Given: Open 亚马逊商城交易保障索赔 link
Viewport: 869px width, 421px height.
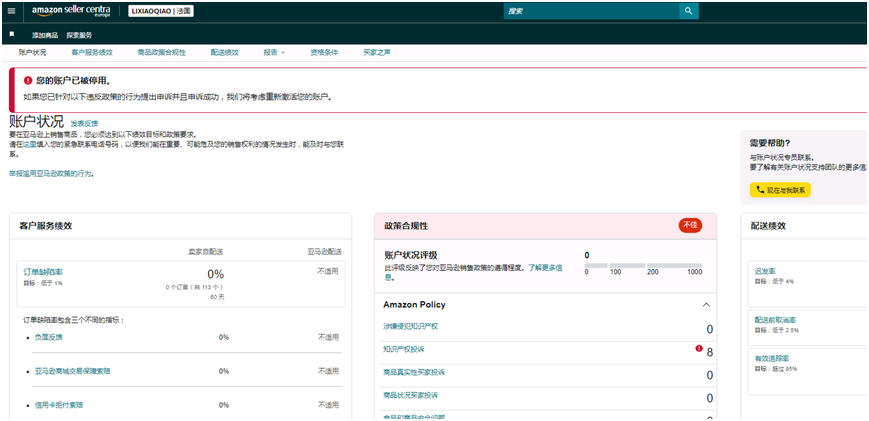Looking at the screenshot, I should 72,371.
